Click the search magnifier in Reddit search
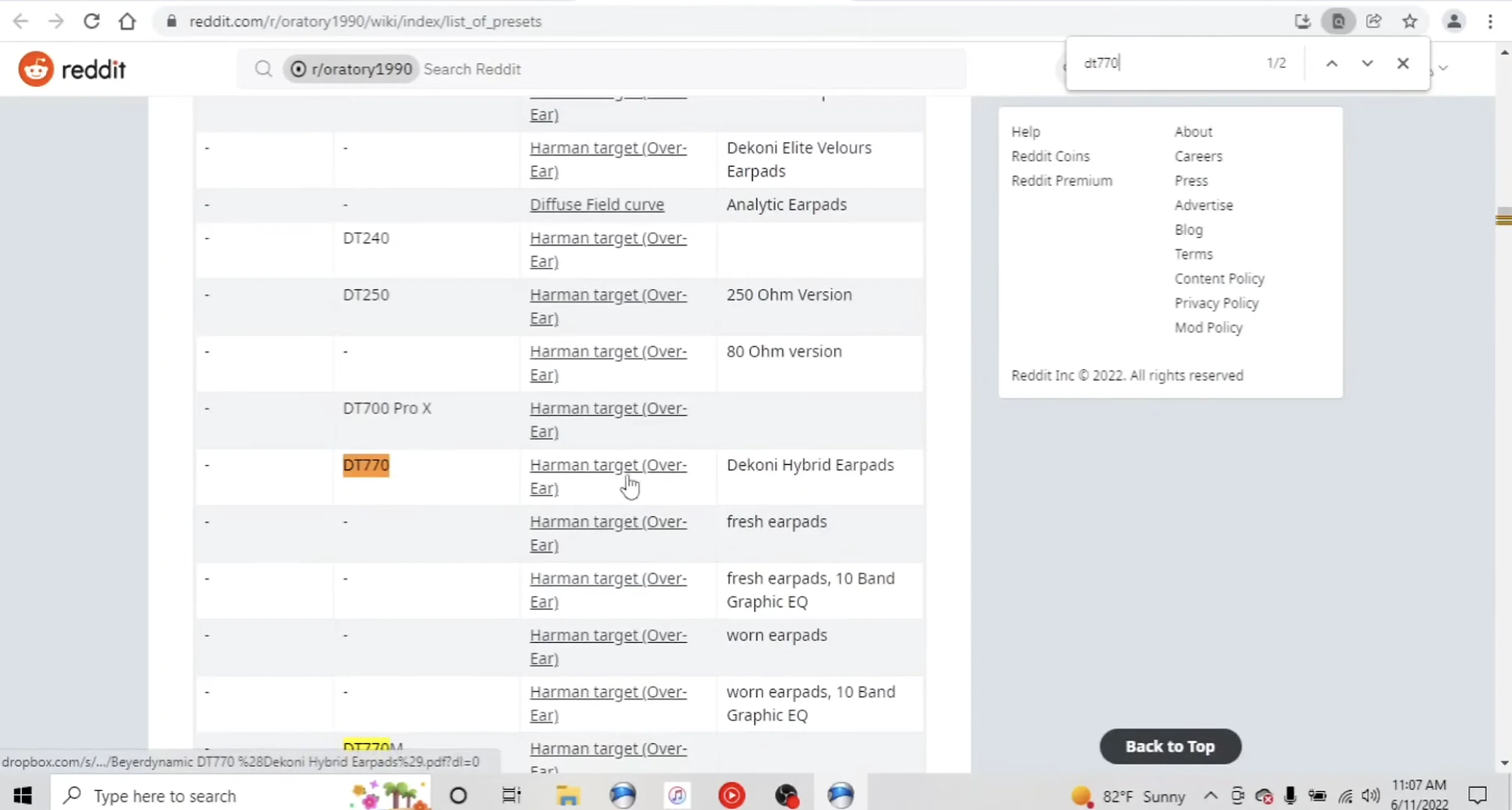 pyautogui.click(x=263, y=69)
